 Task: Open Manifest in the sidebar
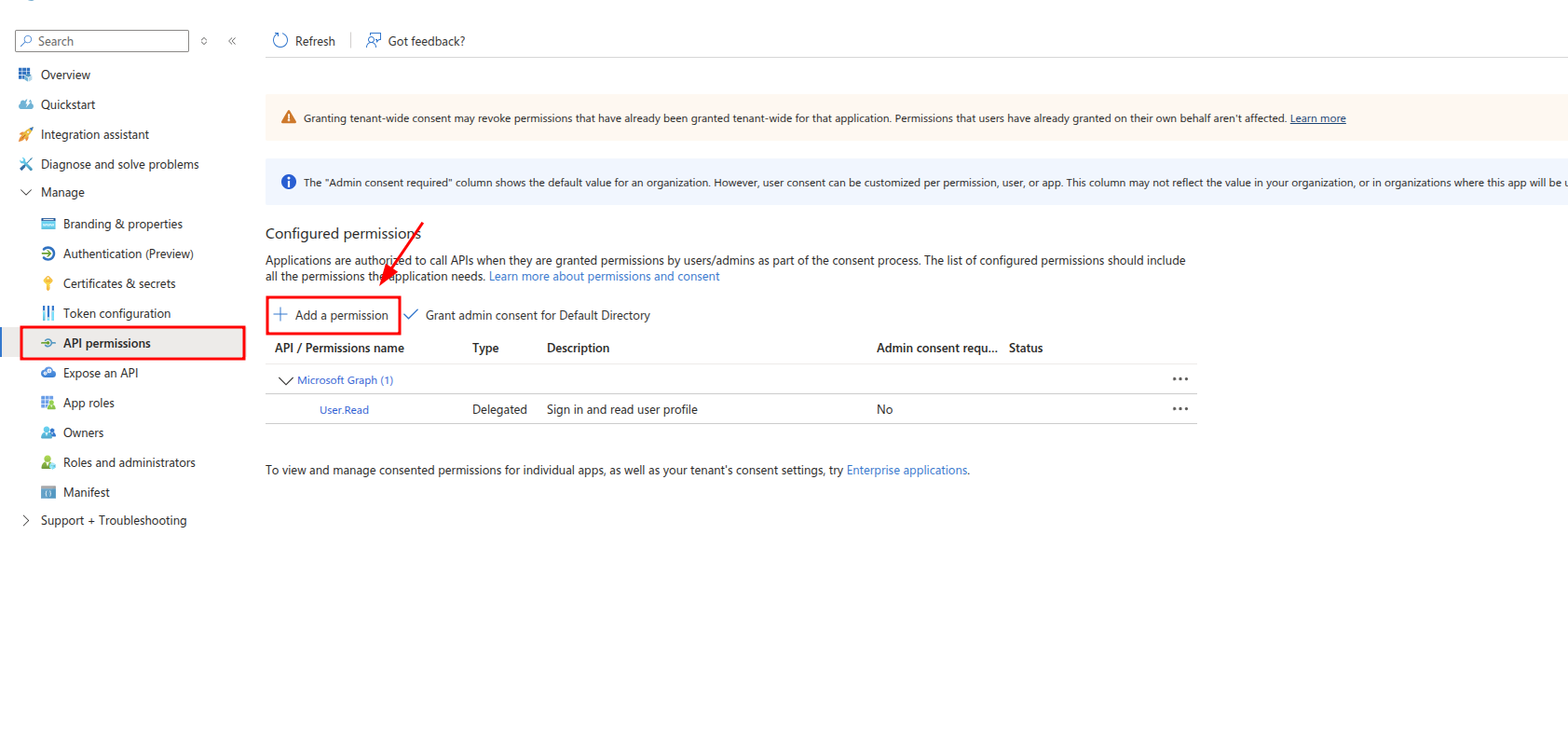87,492
